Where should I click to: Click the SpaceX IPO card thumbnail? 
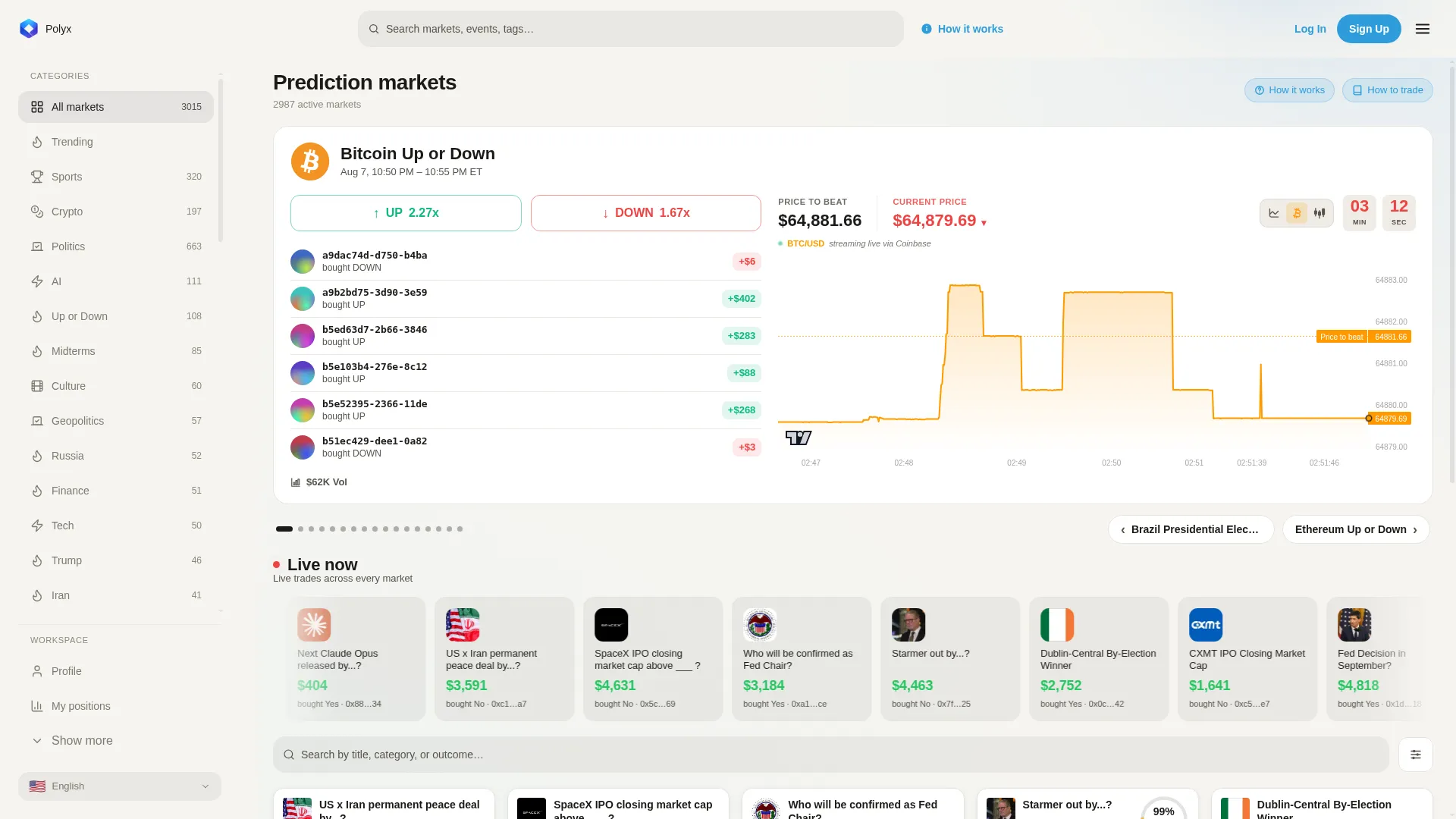(x=611, y=625)
